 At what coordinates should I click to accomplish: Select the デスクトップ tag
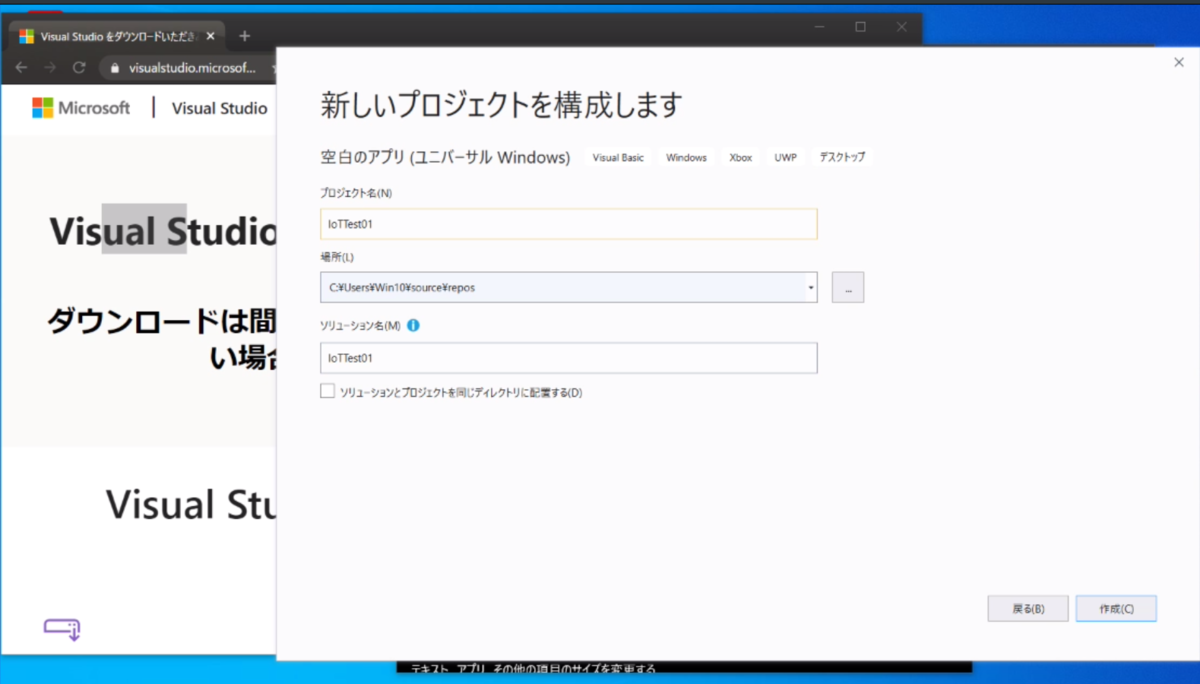842,157
